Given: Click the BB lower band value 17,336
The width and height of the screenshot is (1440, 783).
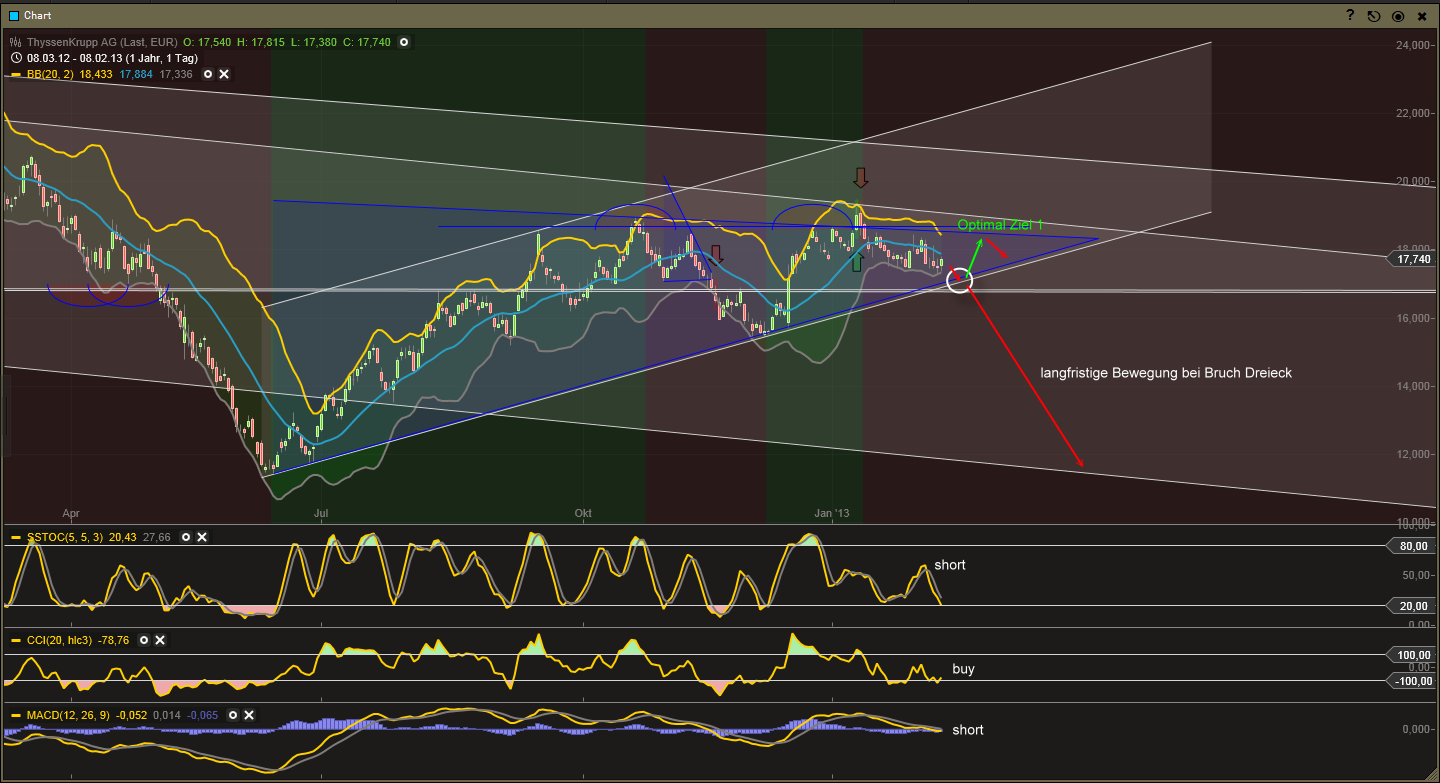Looking at the screenshot, I should point(177,74).
